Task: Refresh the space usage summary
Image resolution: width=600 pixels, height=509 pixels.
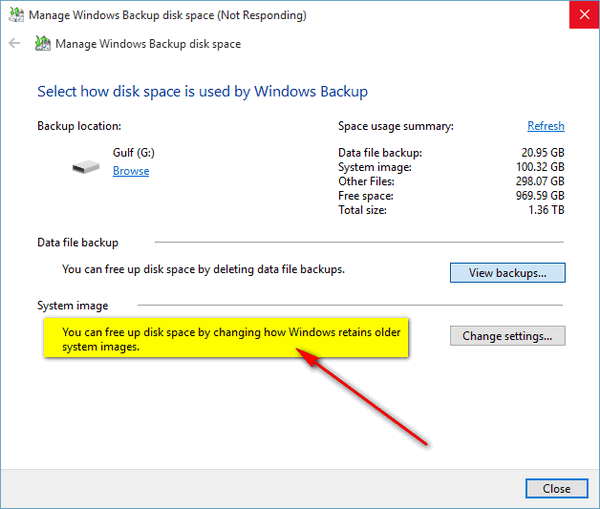Action: (x=546, y=126)
